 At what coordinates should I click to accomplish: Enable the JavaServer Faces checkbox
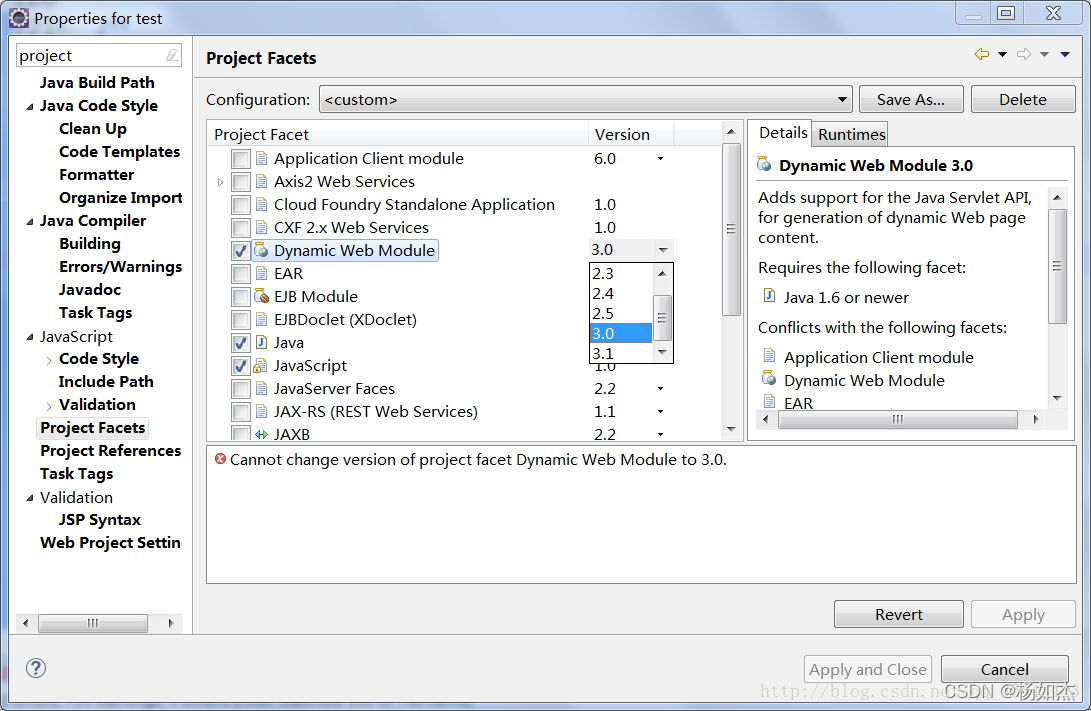pos(241,389)
